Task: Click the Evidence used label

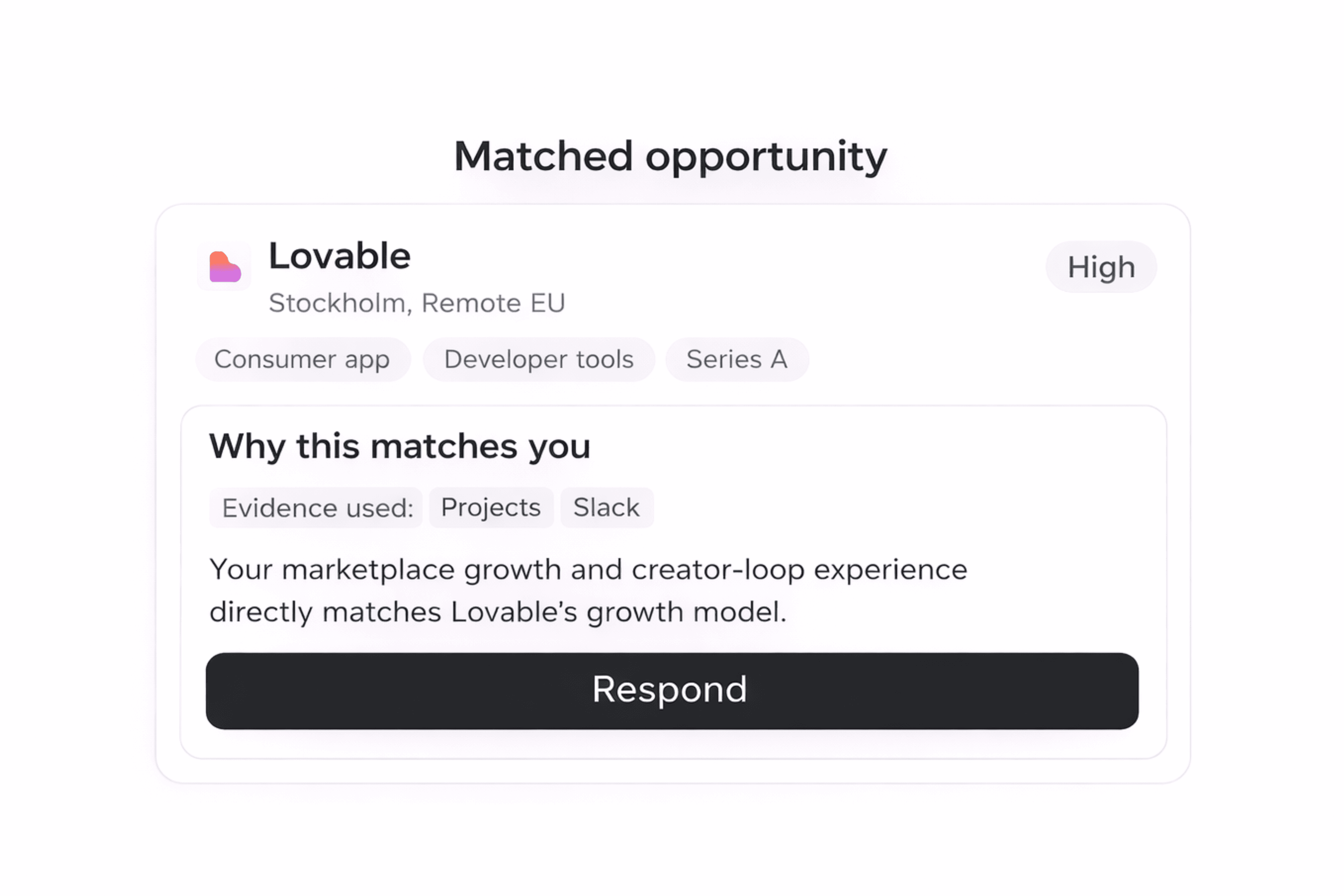Action: tap(315, 507)
